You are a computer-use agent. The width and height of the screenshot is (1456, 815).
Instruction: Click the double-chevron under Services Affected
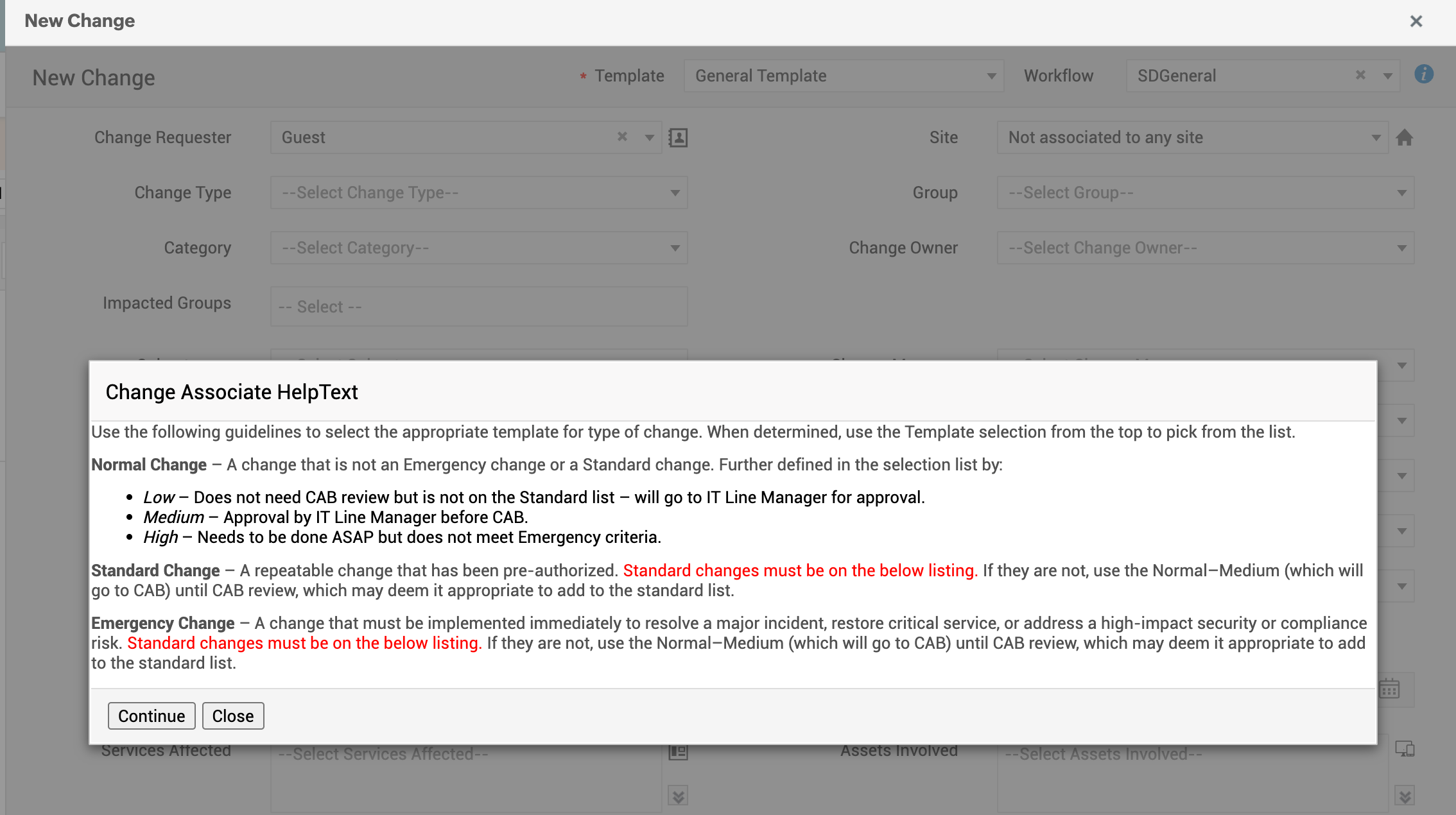click(678, 796)
